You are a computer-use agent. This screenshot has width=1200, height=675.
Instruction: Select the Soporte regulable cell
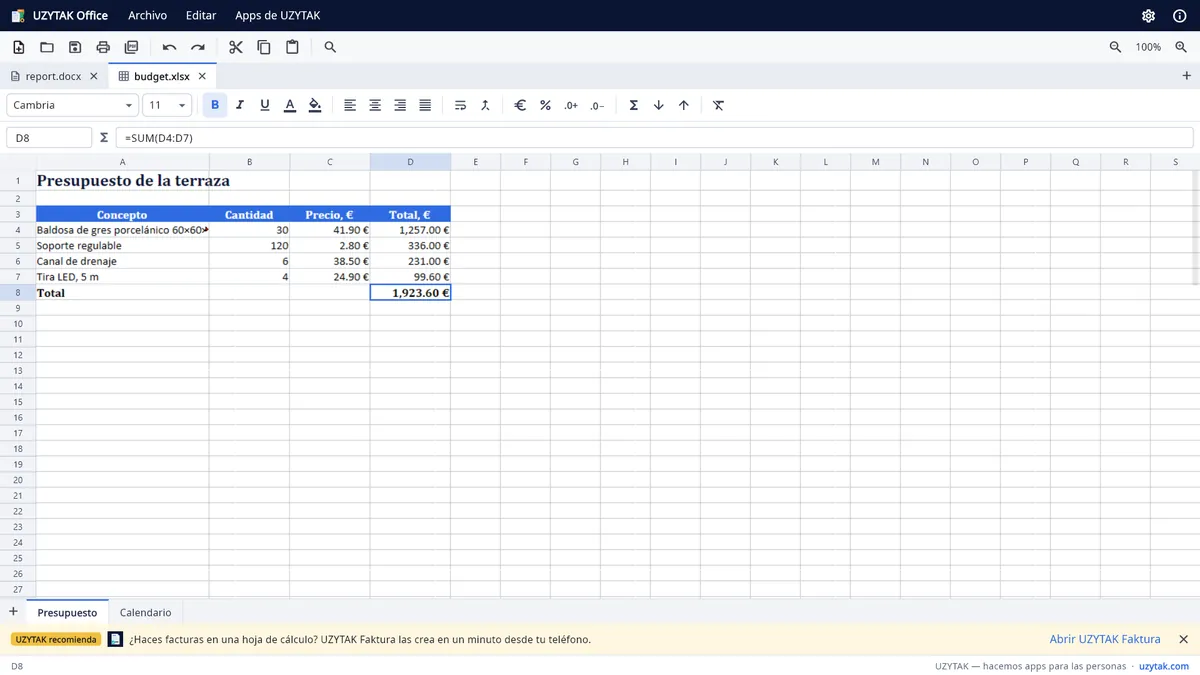coord(122,245)
